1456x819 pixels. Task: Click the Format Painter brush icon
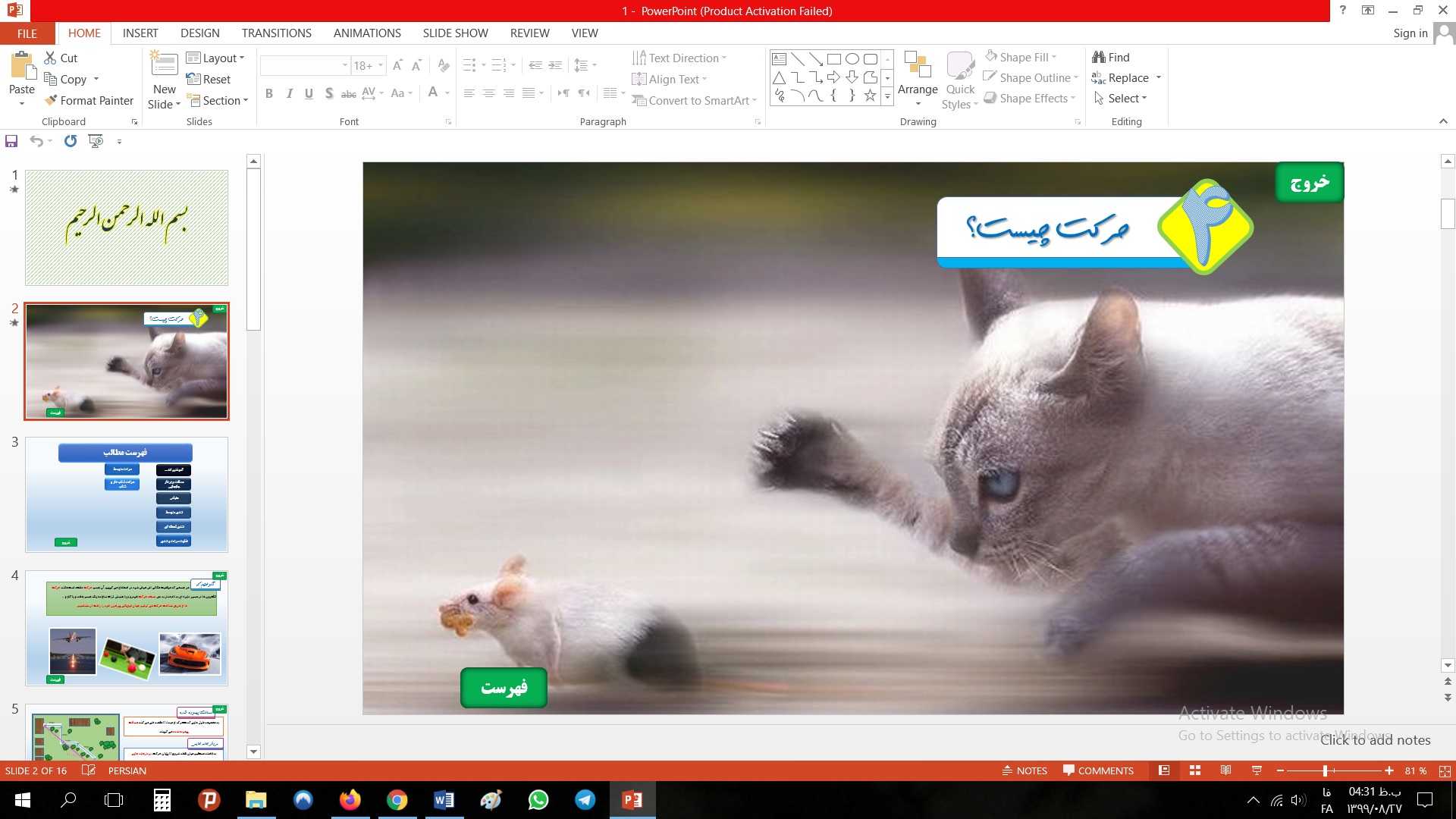(51, 100)
